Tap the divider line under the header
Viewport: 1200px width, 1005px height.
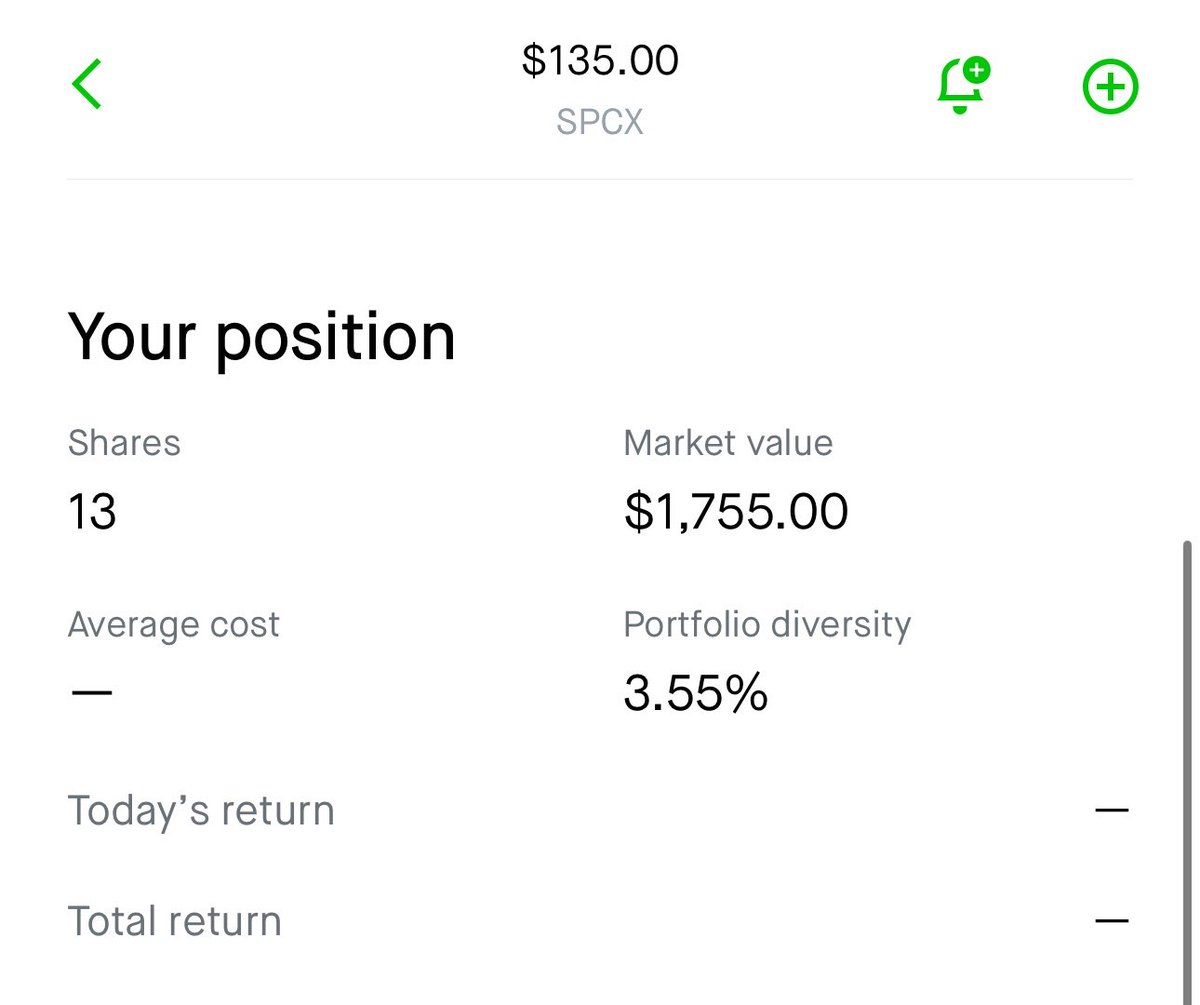600,180
